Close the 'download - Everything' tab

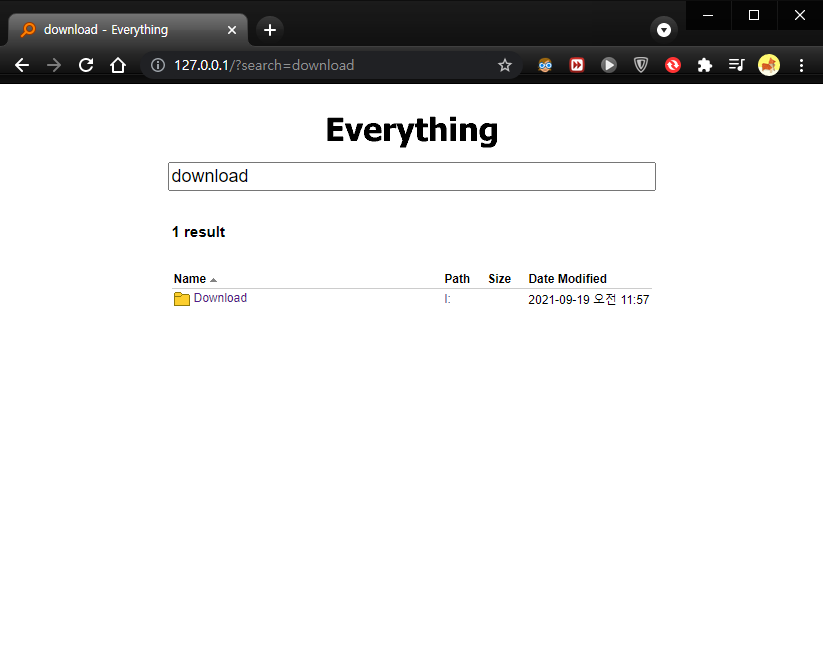231,30
